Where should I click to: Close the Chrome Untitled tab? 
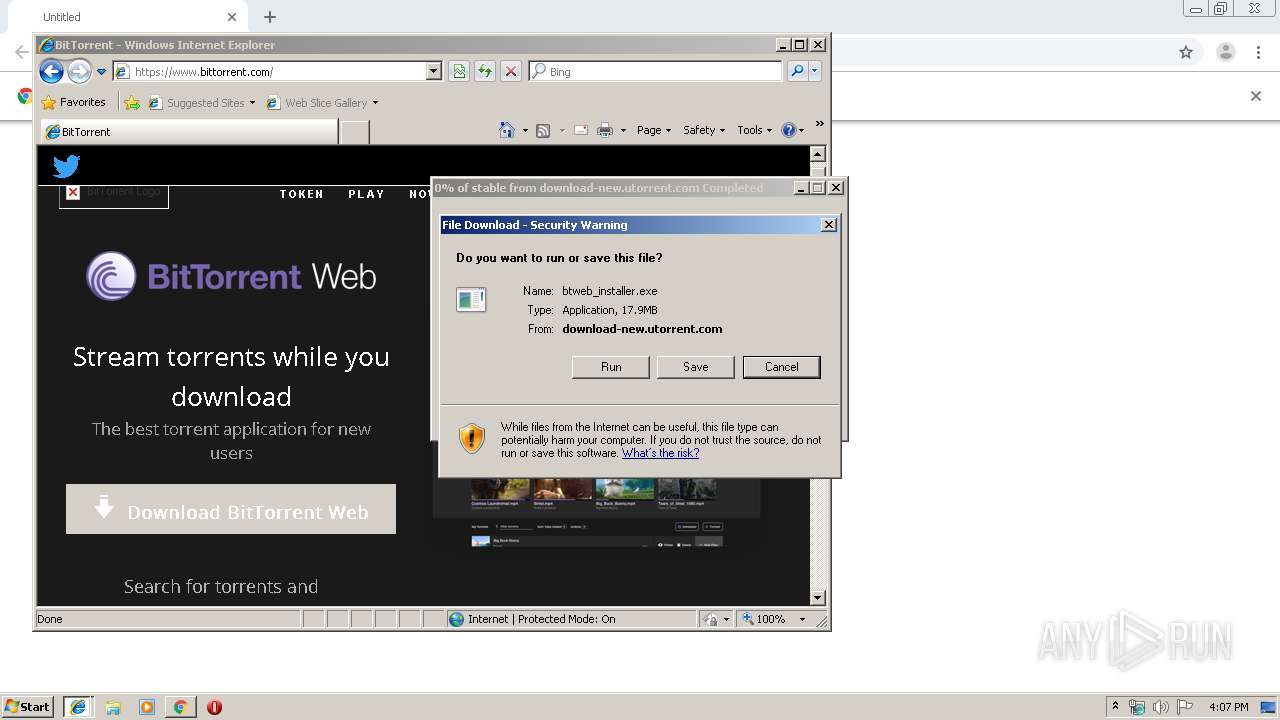pyautogui.click(x=232, y=17)
